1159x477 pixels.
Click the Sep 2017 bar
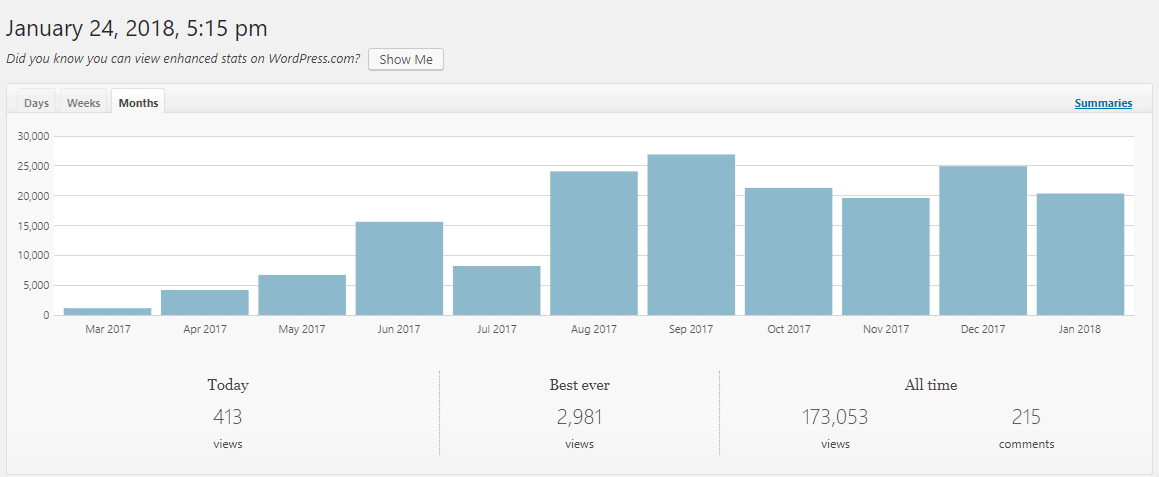691,234
